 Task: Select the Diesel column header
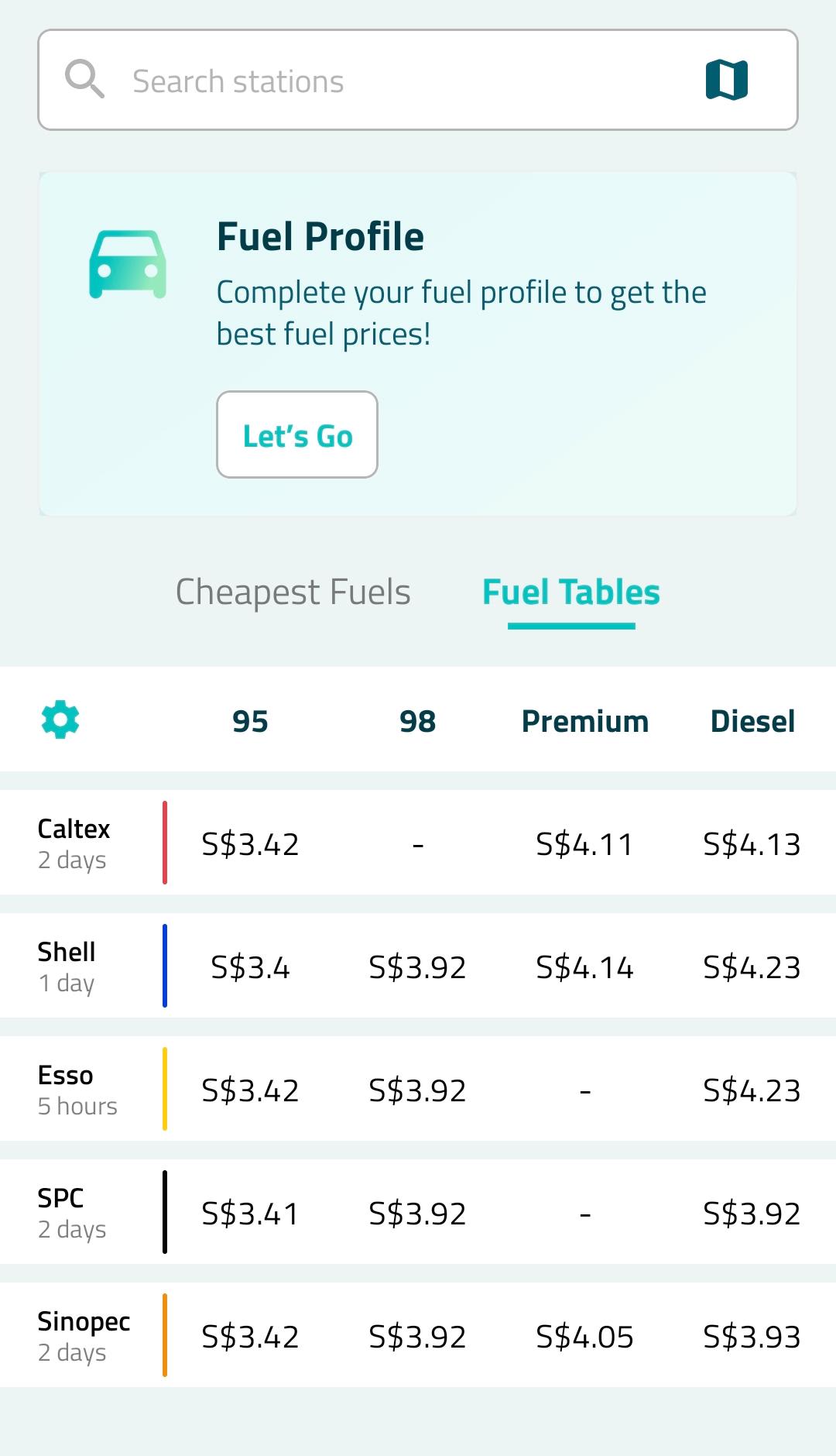click(x=752, y=721)
